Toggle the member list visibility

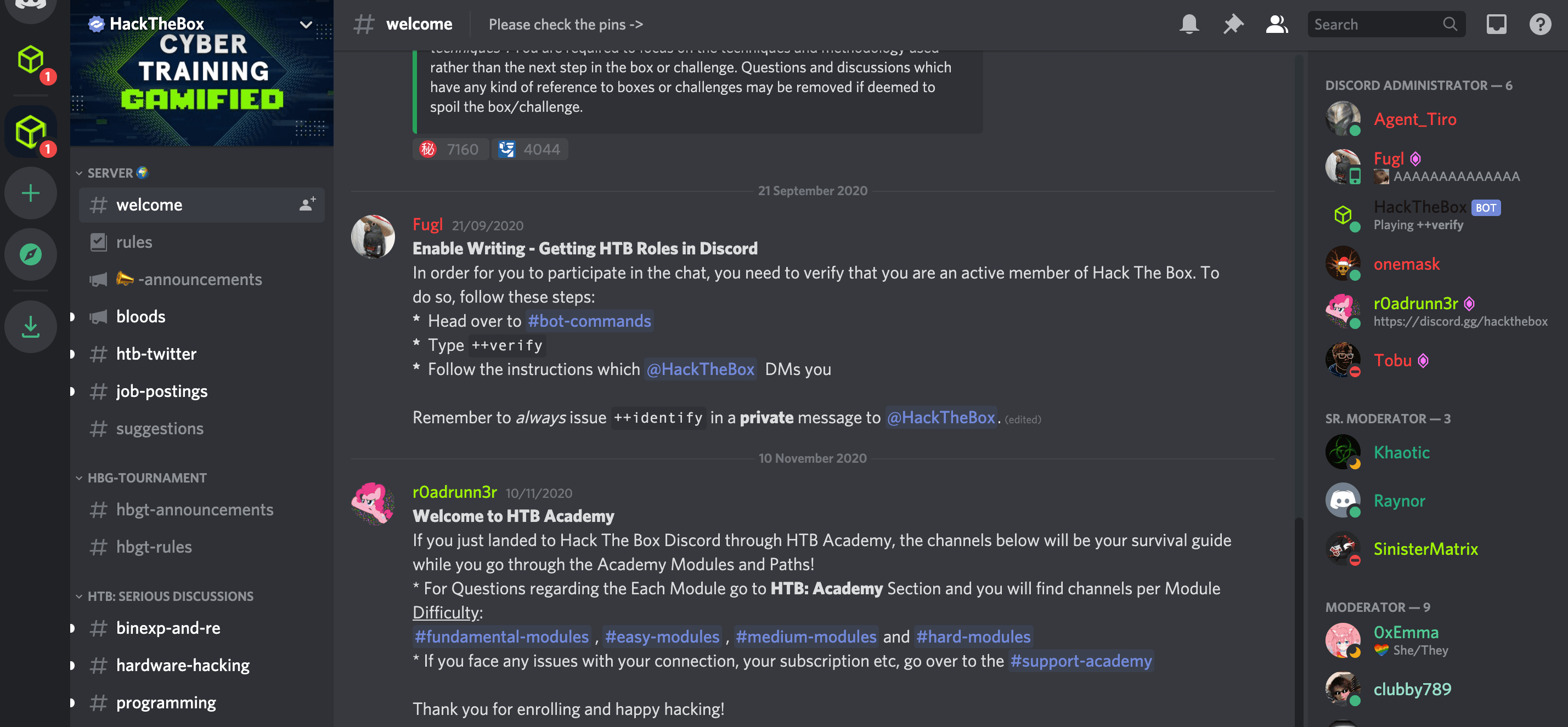[1276, 24]
